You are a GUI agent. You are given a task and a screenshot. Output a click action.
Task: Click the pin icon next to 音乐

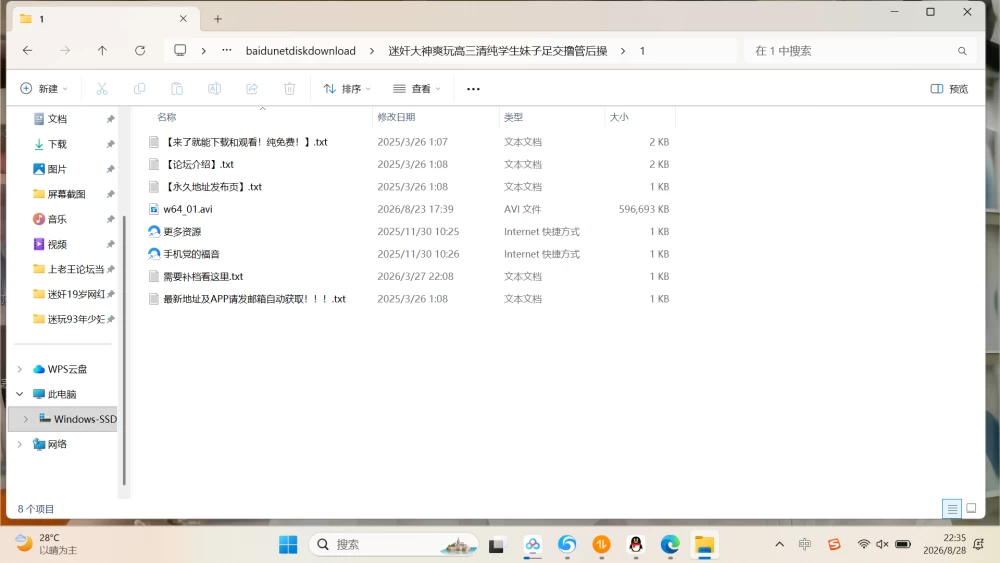click(x=110, y=219)
